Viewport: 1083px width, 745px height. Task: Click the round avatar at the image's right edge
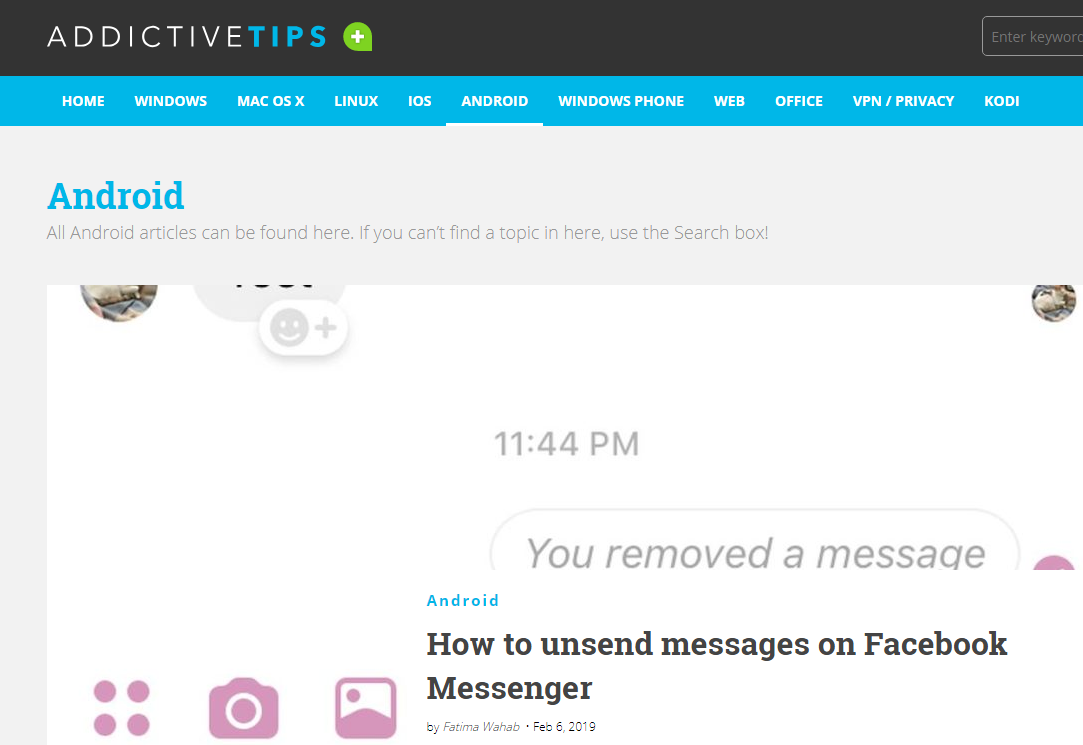(x=1053, y=302)
